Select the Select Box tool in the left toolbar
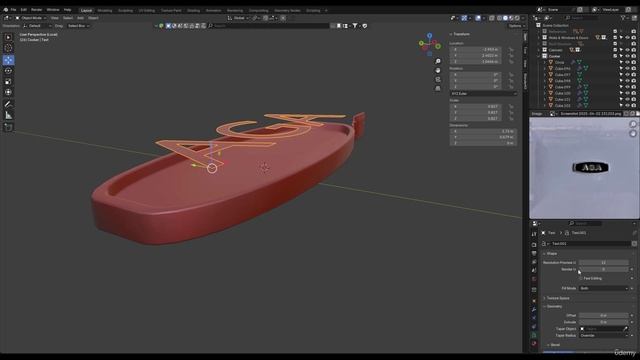This screenshot has height=360, width=640. click(8, 38)
